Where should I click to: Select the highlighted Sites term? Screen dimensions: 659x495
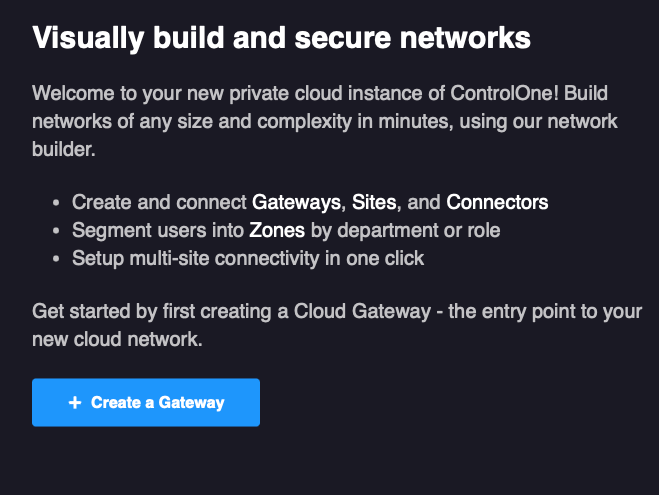(374, 202)
